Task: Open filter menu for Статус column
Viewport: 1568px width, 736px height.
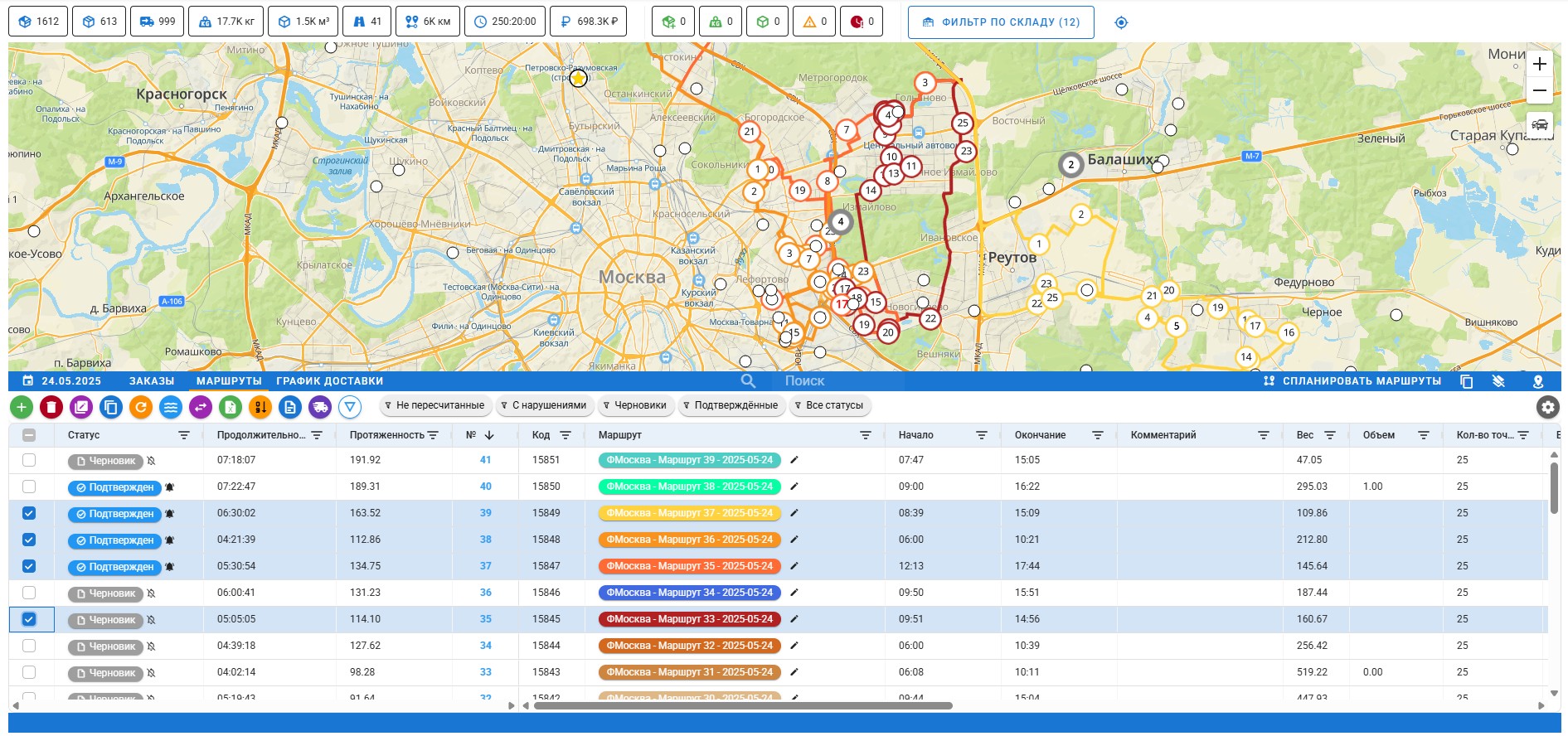Action: [x=184, y=435]
